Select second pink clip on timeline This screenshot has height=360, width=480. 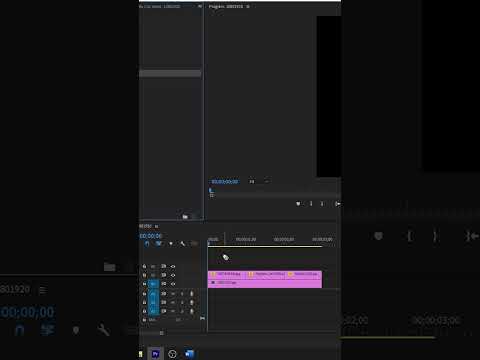267,274
